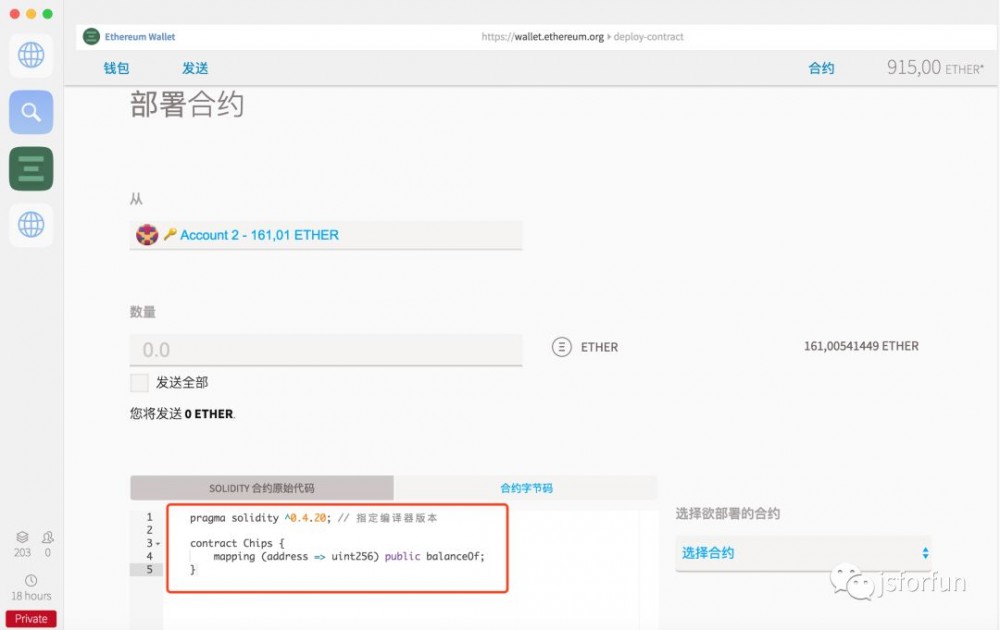This screenshot has width=1000, height=630.
Task: Open the search tool in the left sidebar
Action: [x=30, y=112]
